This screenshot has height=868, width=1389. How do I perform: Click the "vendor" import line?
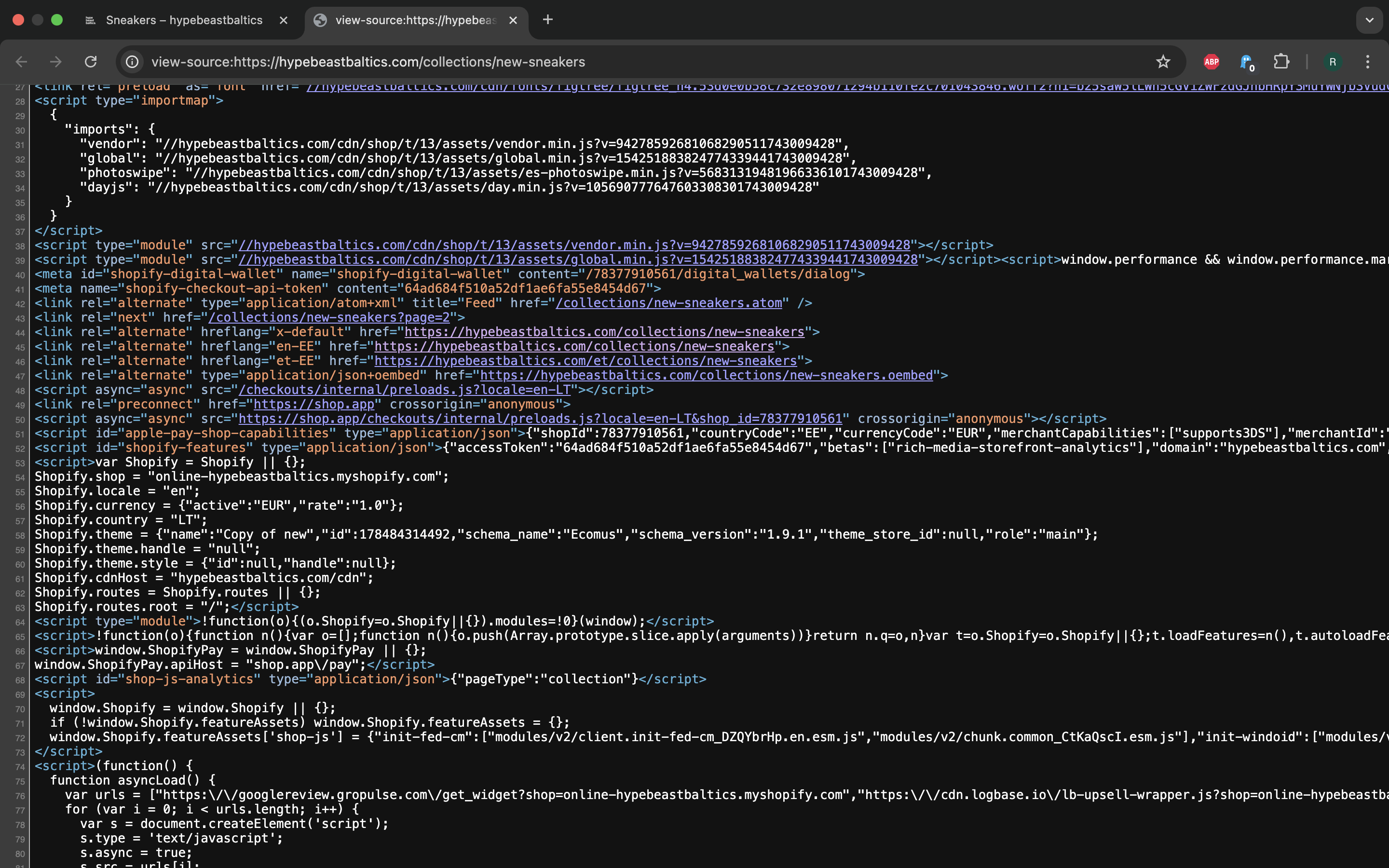click(x=464, y=144)
